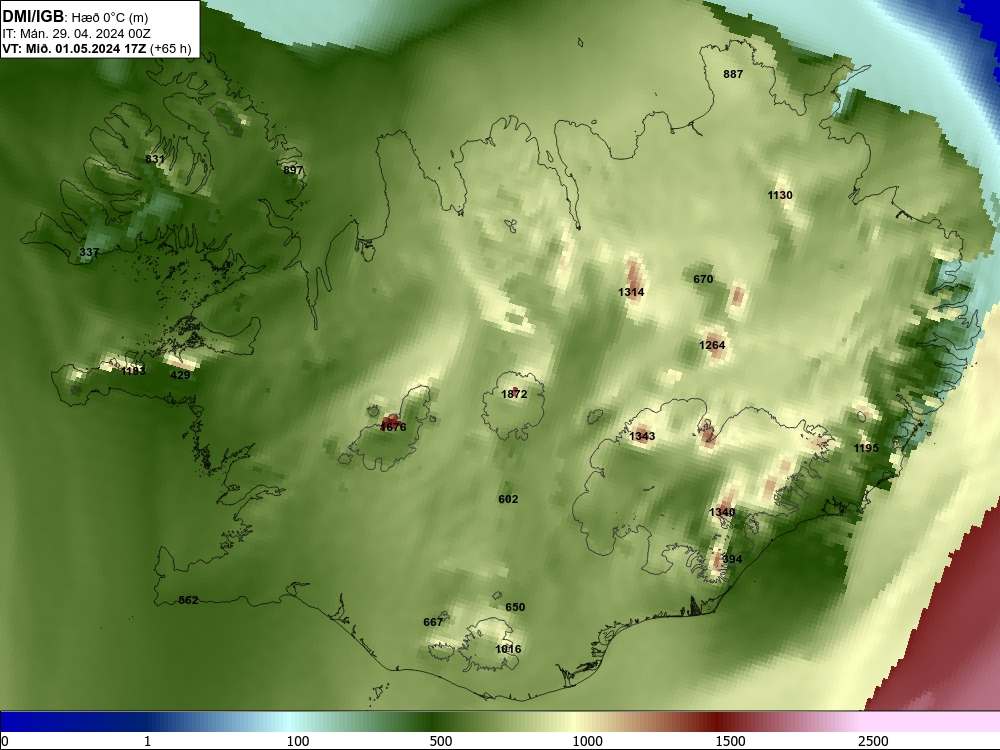
Task: Click the colorbar label 100
Action: (298, 741)
